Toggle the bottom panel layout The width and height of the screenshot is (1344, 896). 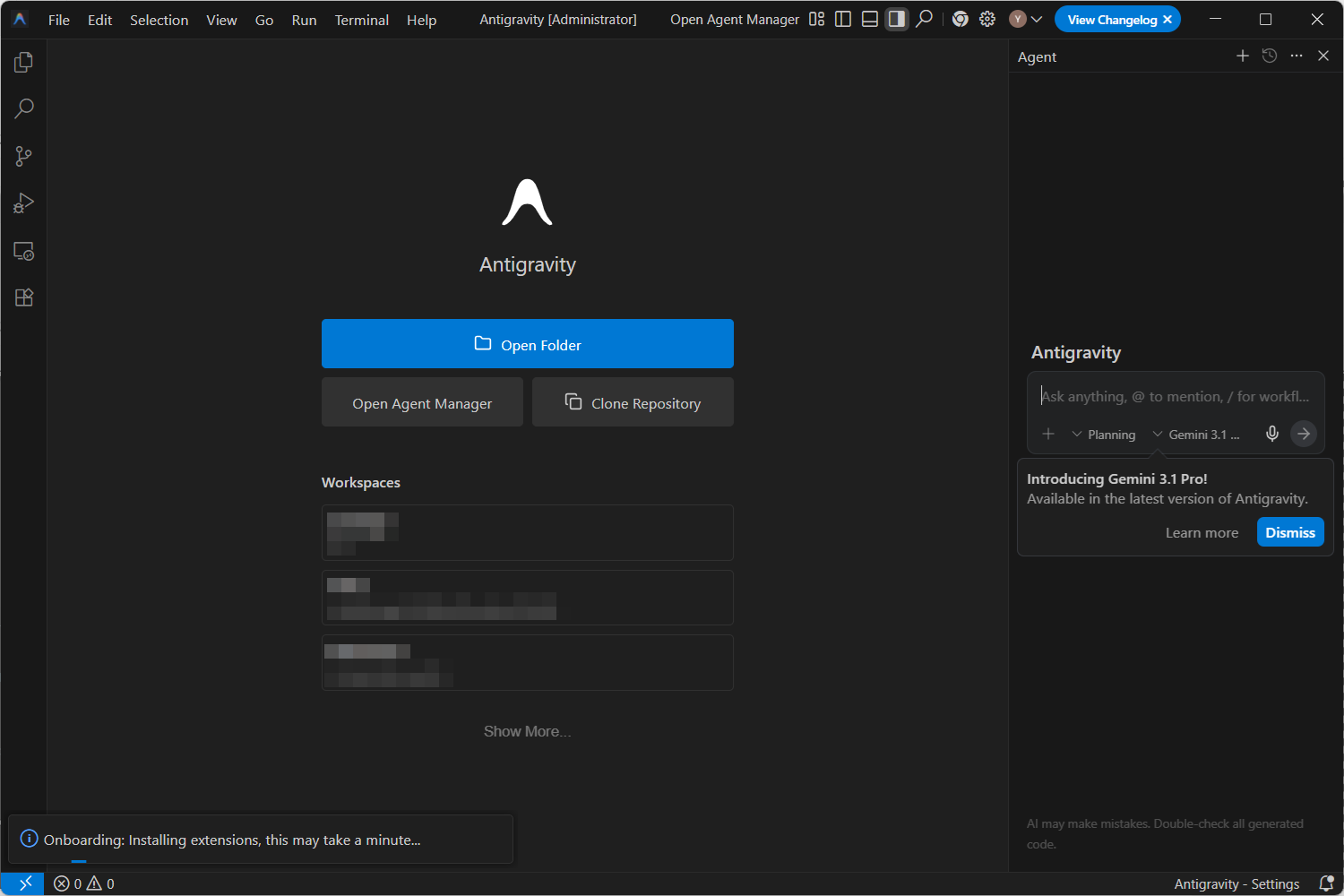tap(869, 19)
